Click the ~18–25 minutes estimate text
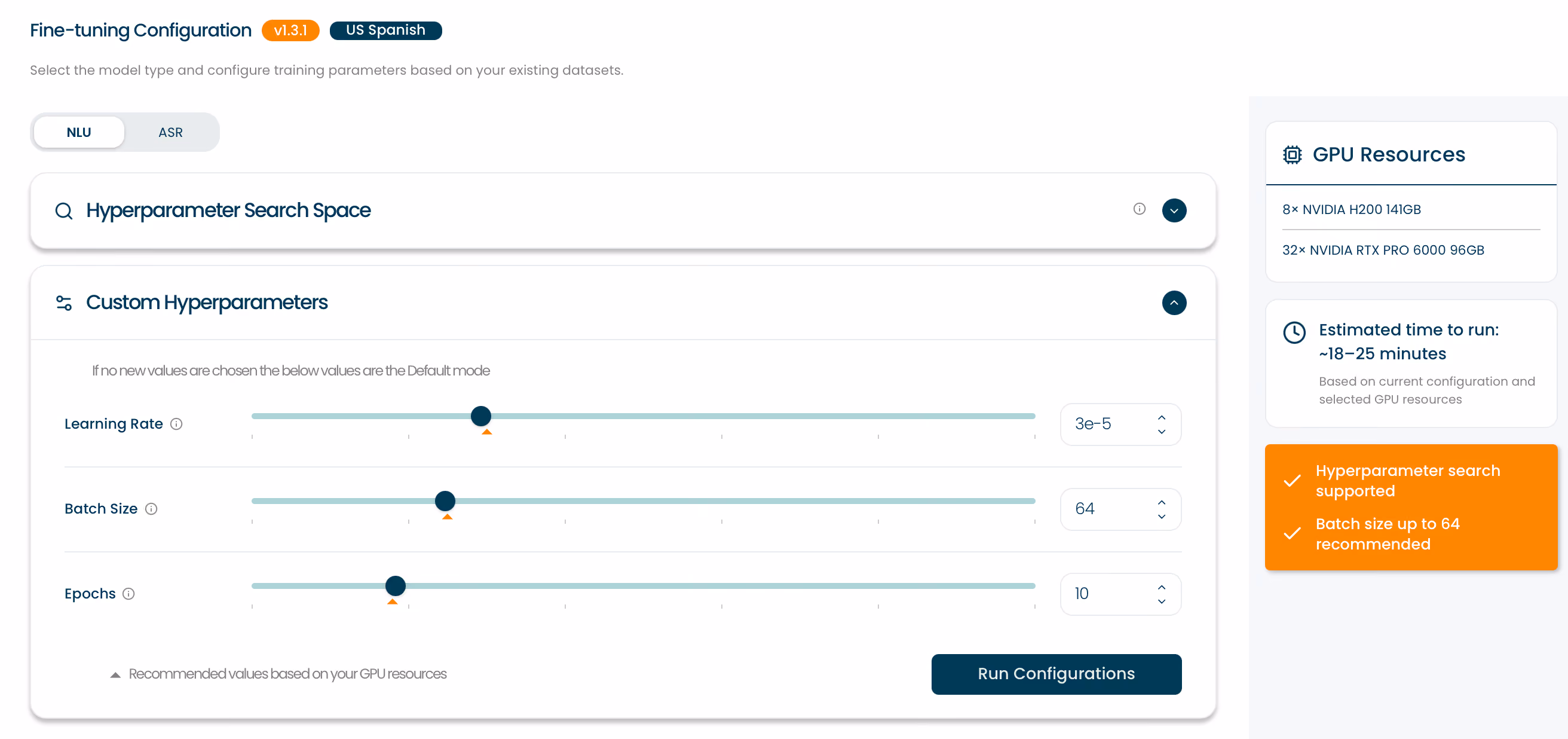Image resolution: width=1568 pixels, height=739 pixels. [1382, 353]
